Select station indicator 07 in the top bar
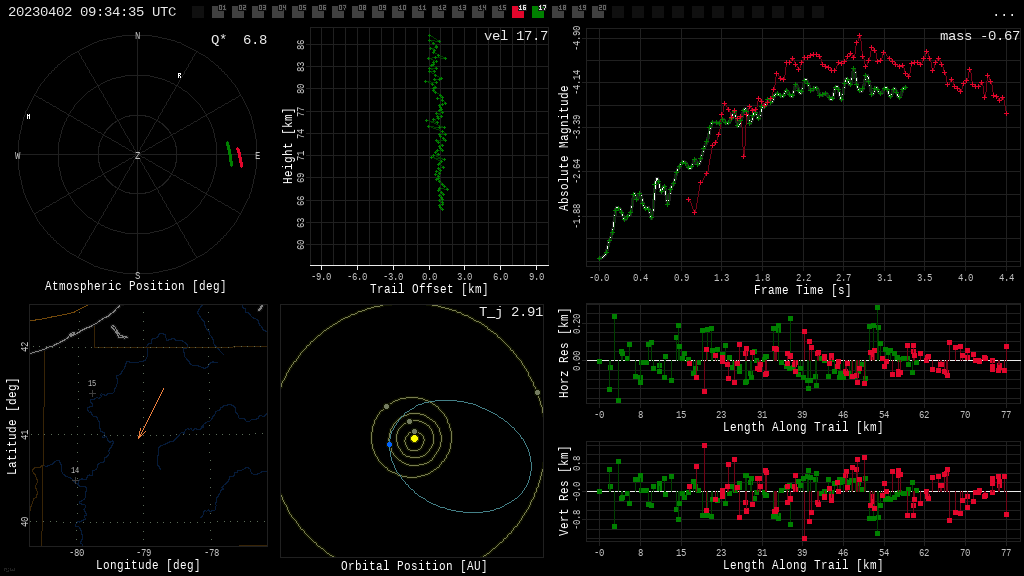Screen dimensions: 1024x576 (338, 11)
